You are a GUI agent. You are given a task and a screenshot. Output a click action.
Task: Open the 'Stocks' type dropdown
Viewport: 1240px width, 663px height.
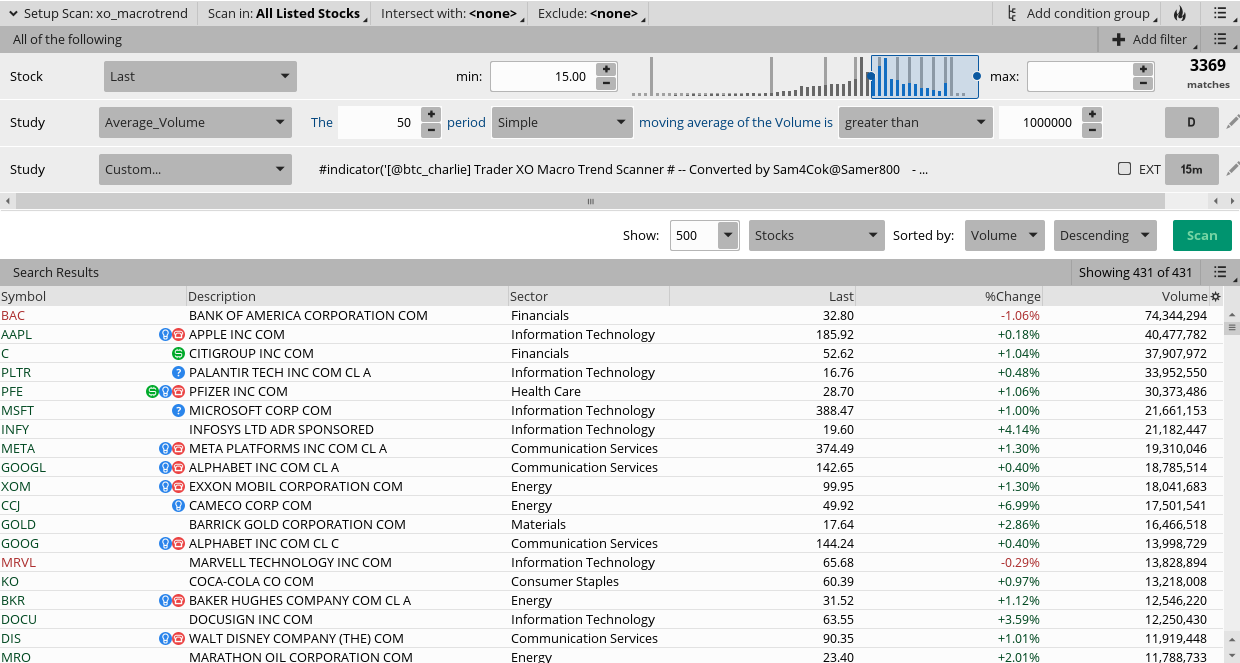[x=817, y=236]
